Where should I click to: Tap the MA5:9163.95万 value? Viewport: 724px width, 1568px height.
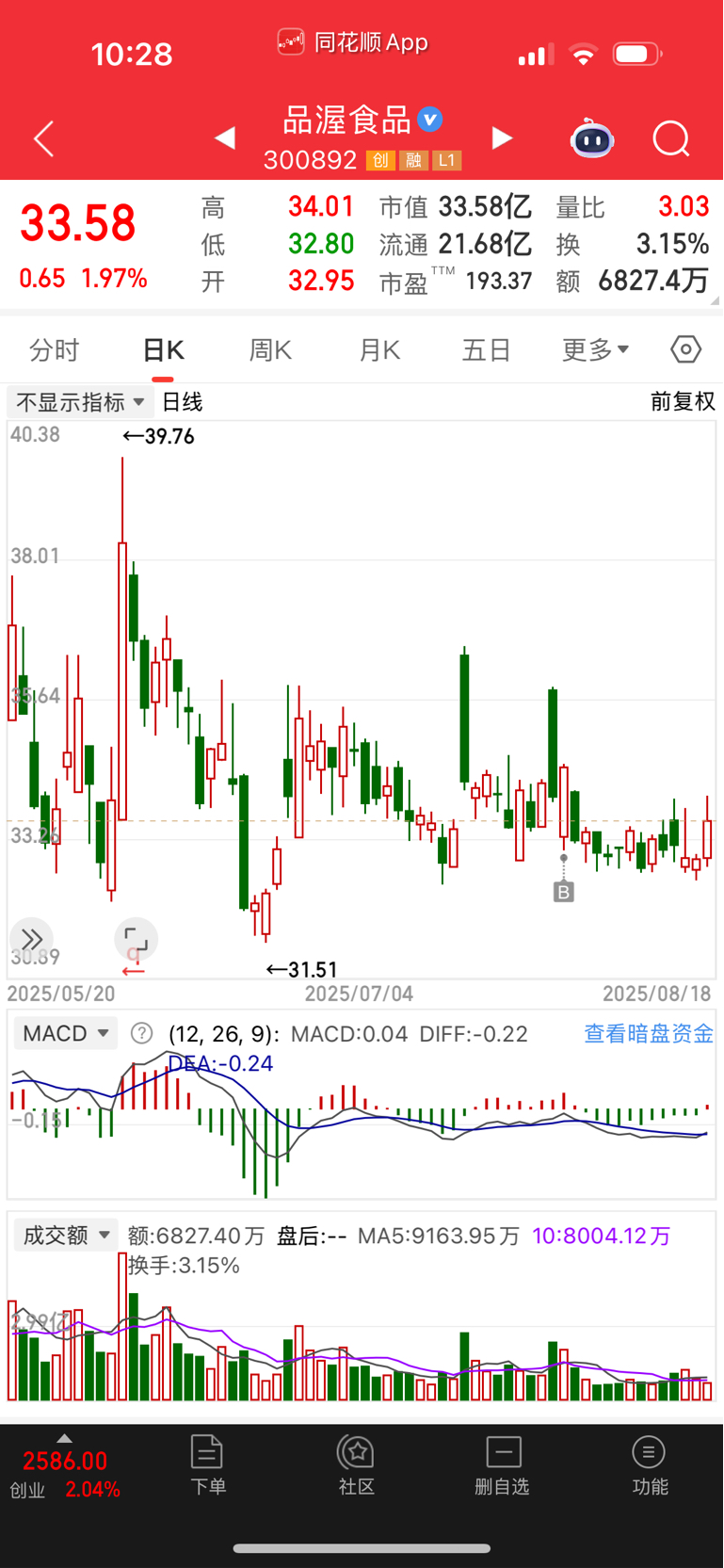439,1235
